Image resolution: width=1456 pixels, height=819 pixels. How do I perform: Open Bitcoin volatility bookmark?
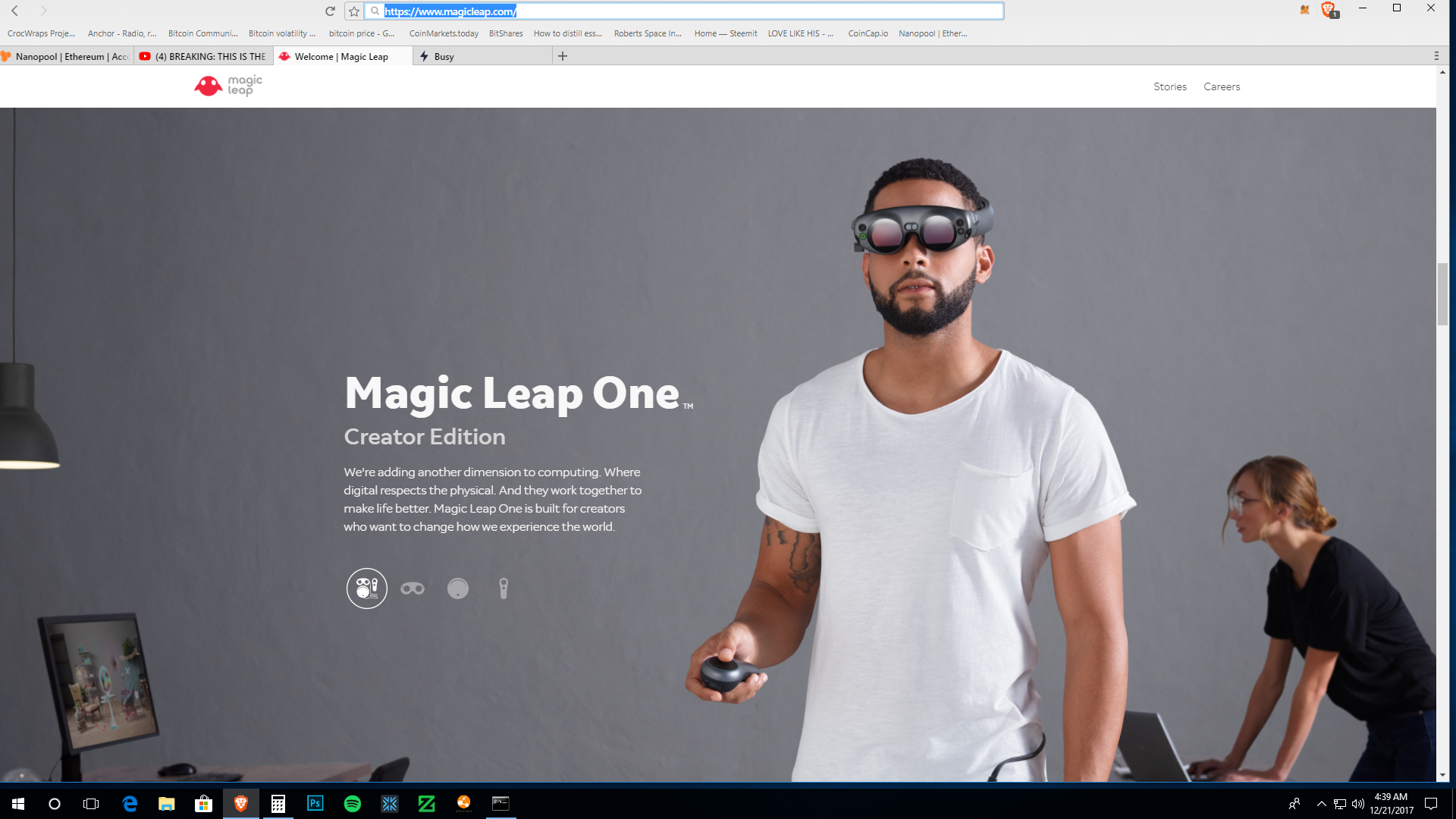[282, 33]
